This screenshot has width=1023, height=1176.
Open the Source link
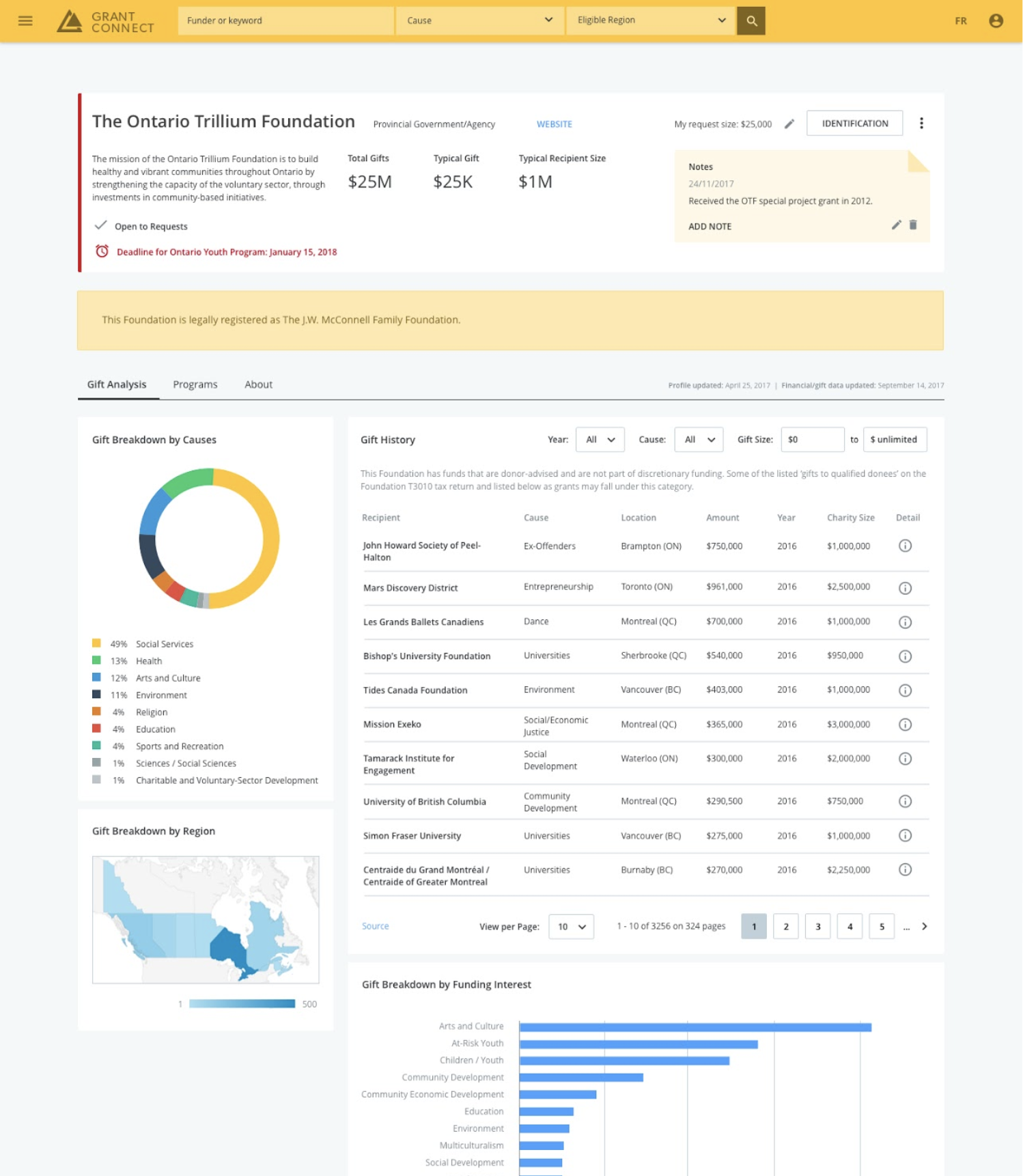pos(375,926)
